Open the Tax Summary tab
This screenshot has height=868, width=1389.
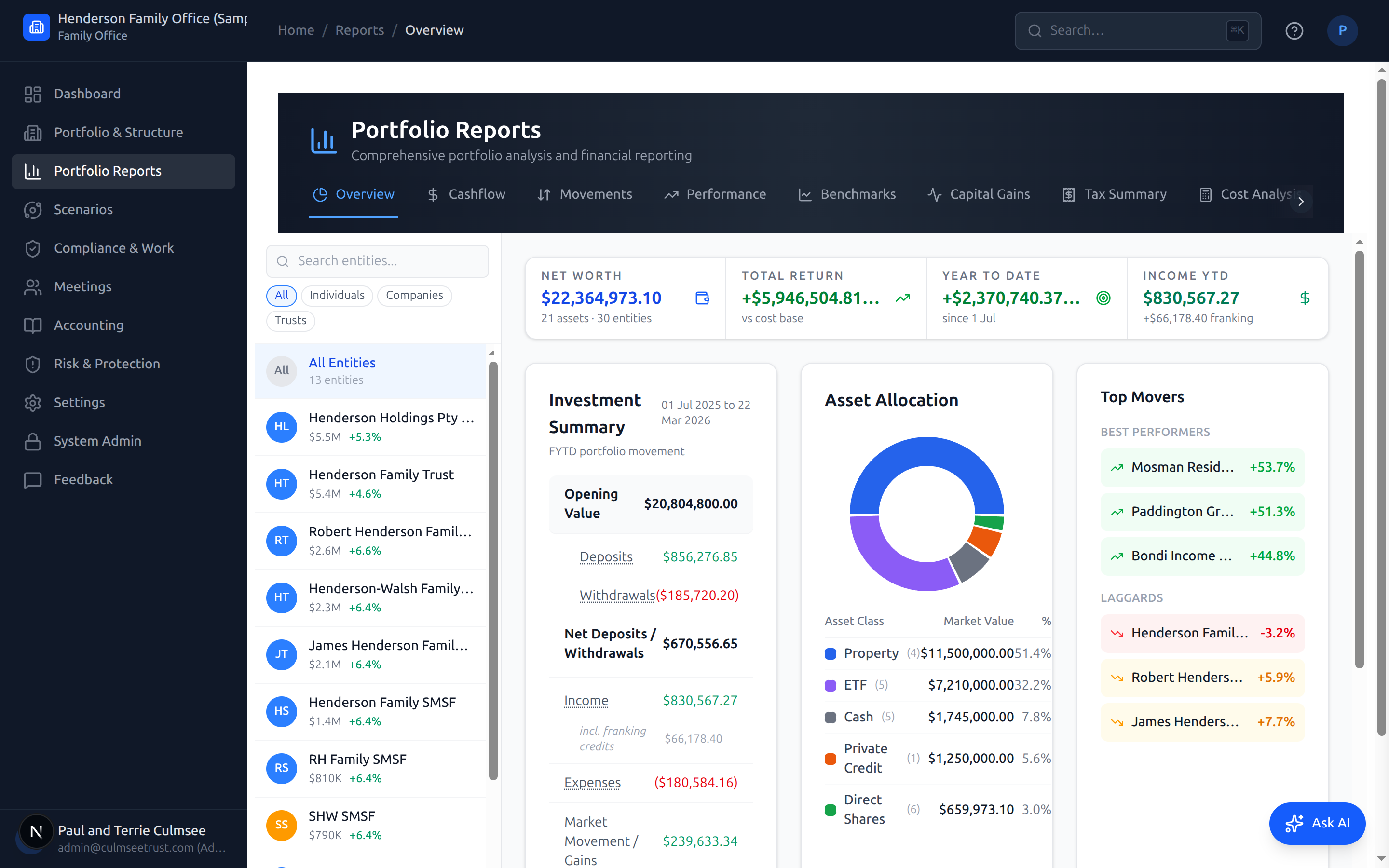1114,195
